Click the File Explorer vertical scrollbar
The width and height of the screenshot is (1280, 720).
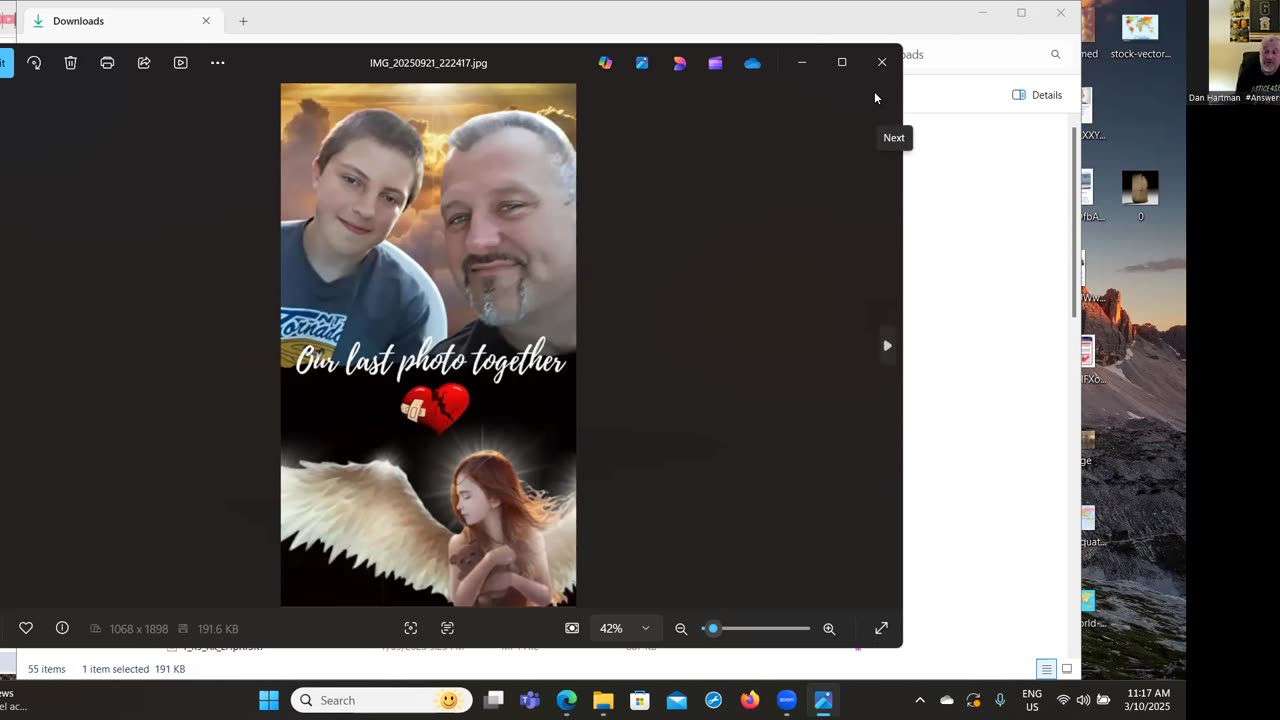pos(1075,222)
